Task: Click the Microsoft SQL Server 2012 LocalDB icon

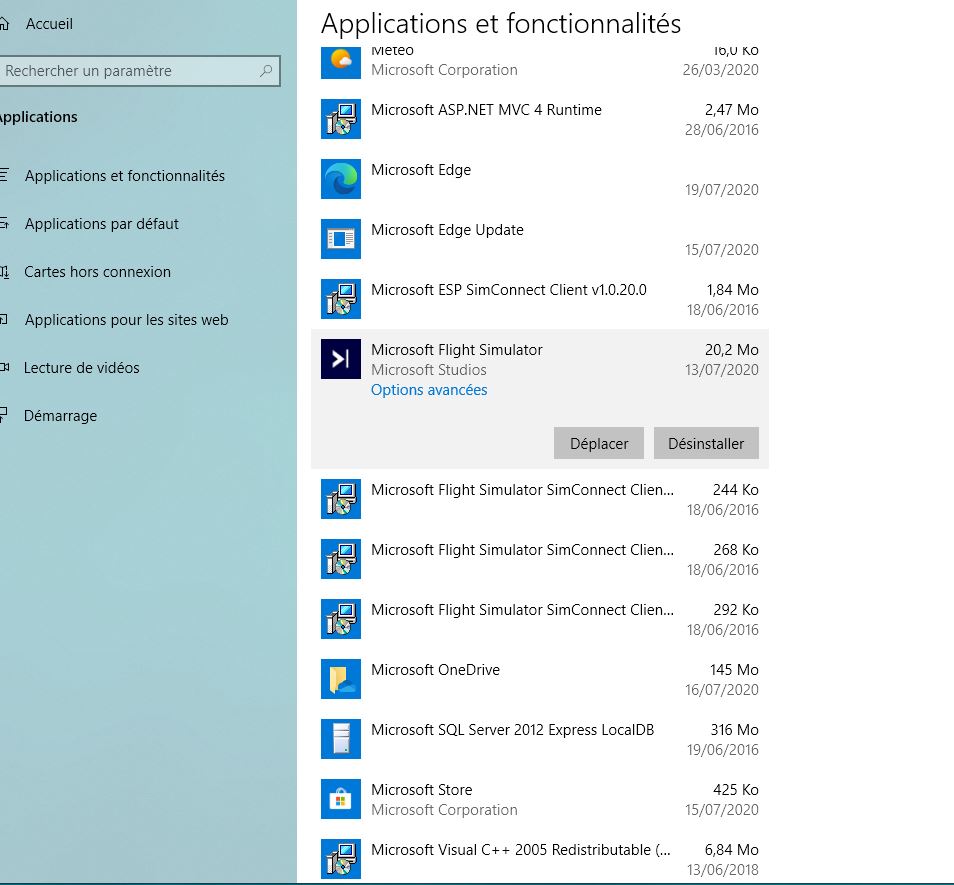Action: point(341,739)
